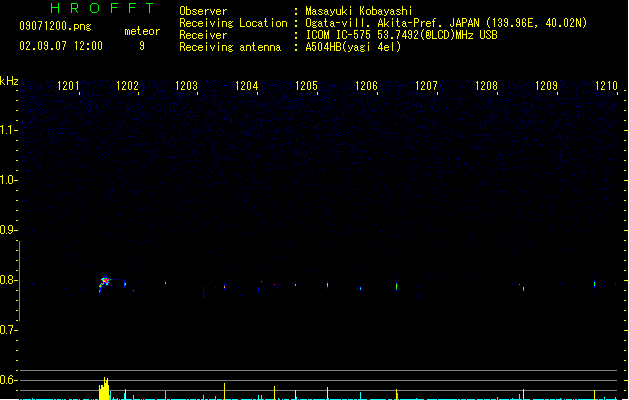Click the observer name Masayuki Kobayashi

359,11
